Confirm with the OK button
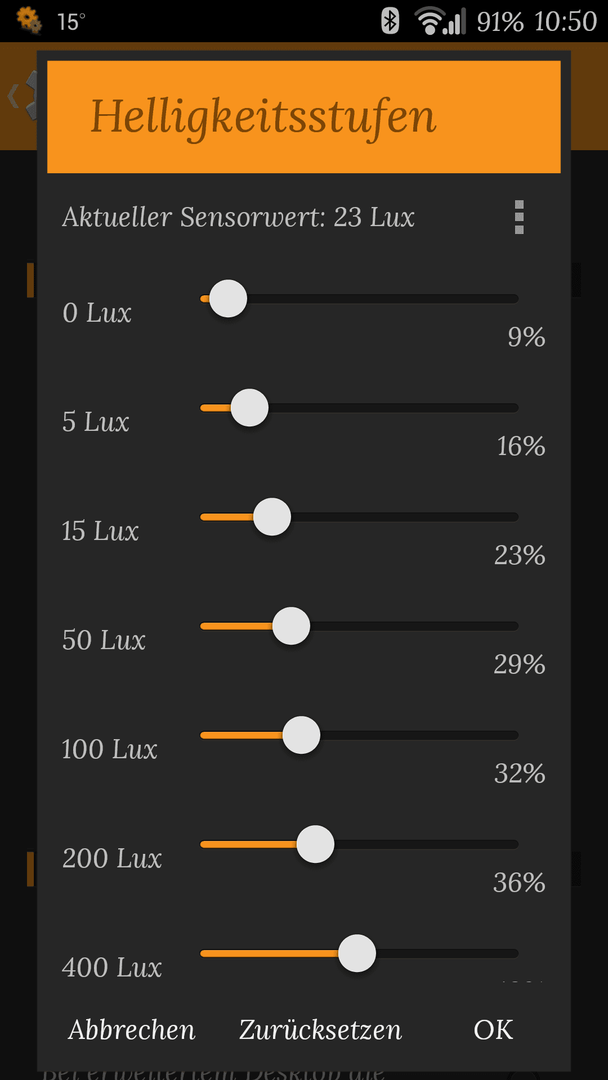 (493, 1030)
